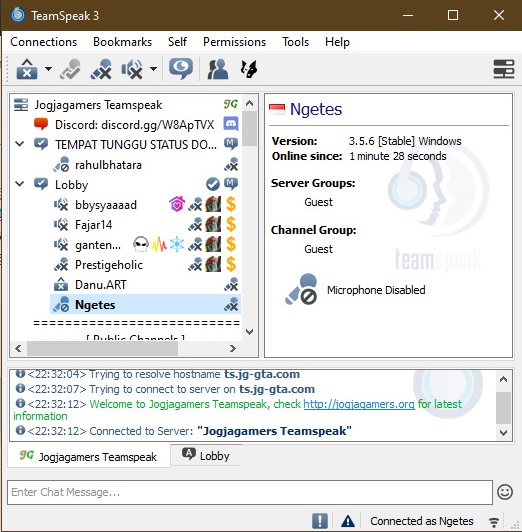Select user Prestigeholic
This screenshot has width=522, height=532.
click(x=109, y=265)
